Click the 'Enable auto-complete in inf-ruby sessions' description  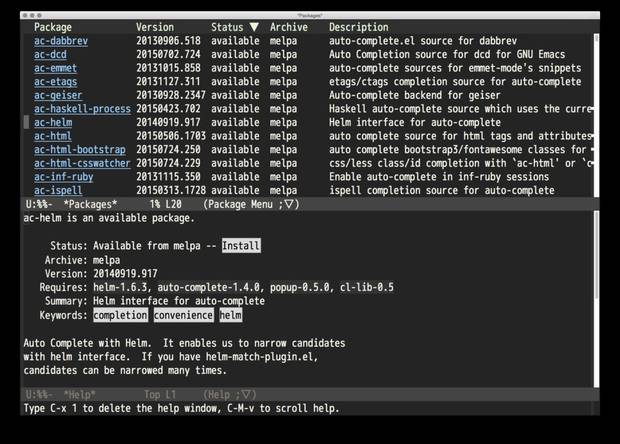(x=439, y=177)
